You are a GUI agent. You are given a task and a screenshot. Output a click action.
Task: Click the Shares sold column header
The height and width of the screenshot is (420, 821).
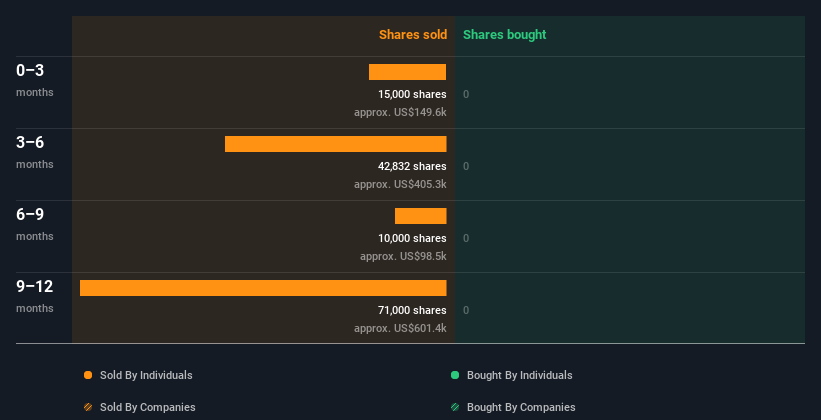click(x=413, y=35)
